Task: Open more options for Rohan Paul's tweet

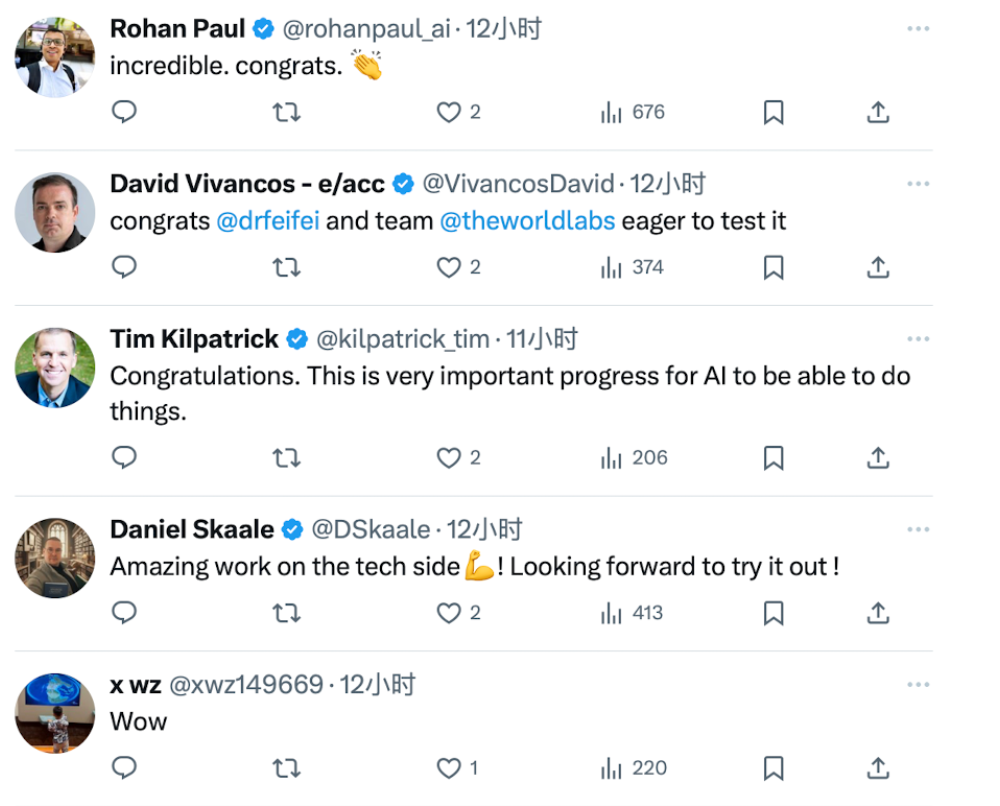Action: pos(918,29)
